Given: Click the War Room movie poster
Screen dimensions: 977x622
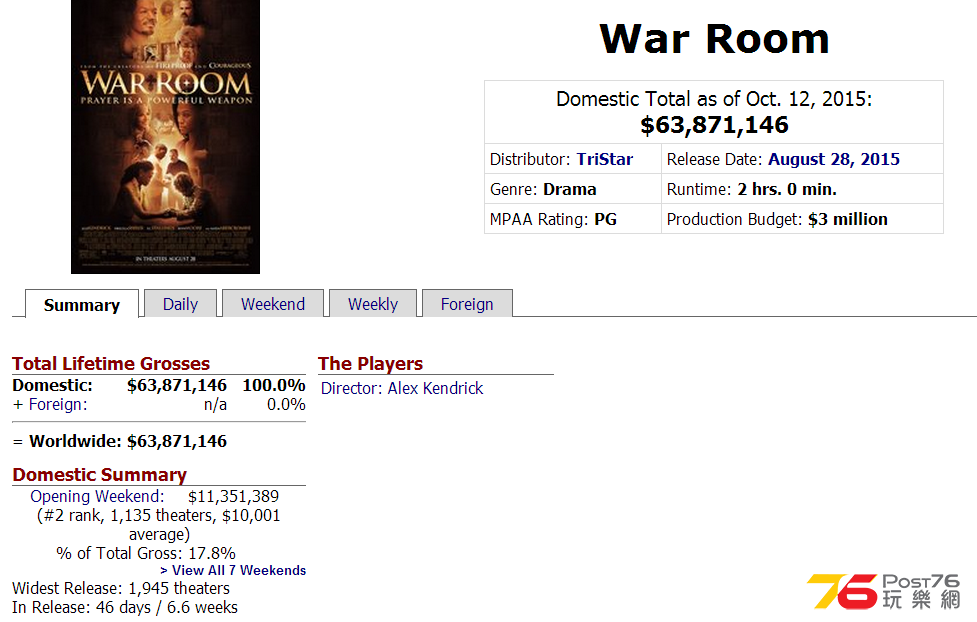Looking at the screenshot, I should click(x=165, y=136).
